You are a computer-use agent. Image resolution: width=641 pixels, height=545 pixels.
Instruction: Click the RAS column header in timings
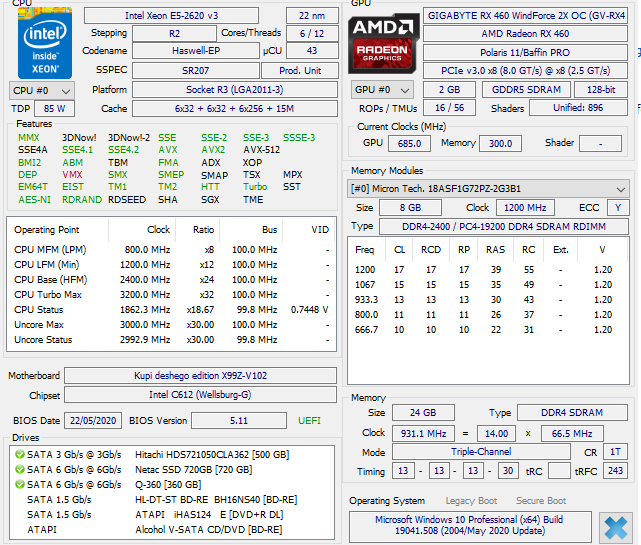[x=495, y=250]
